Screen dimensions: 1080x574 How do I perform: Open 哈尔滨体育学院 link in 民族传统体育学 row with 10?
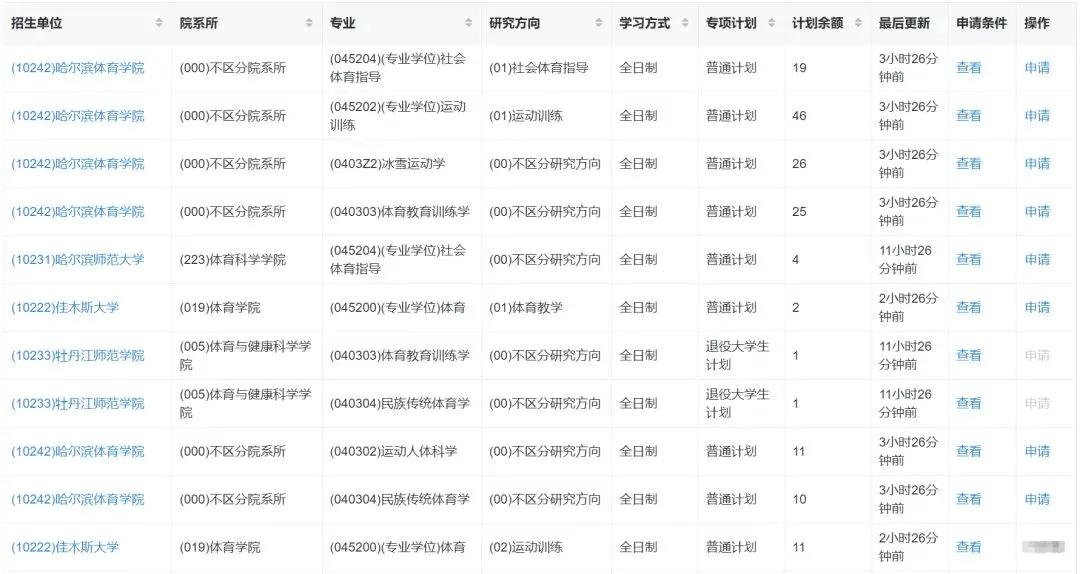78,500
